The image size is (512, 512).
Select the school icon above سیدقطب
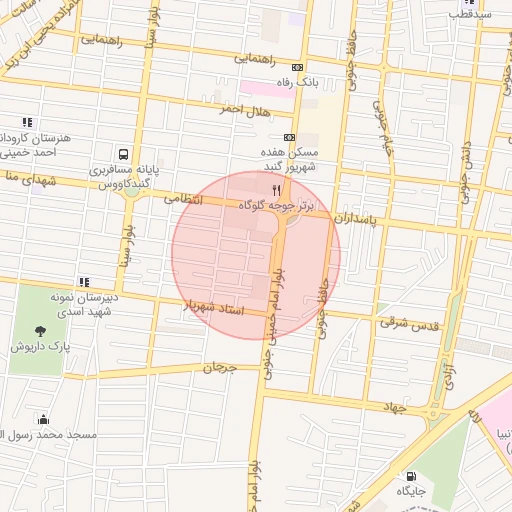click(x=469, y=2)
